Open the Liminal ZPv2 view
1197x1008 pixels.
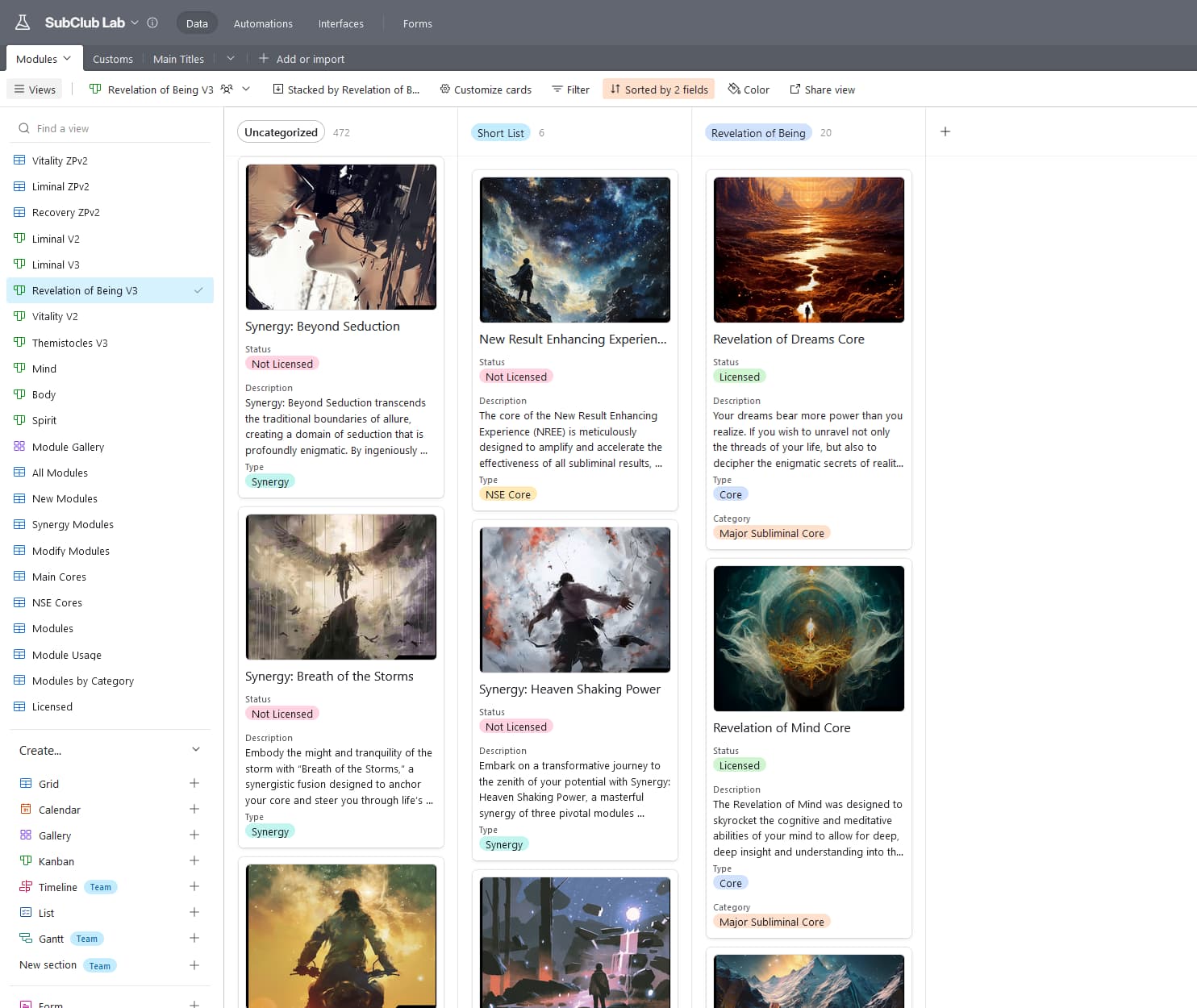tap(110, 186)
